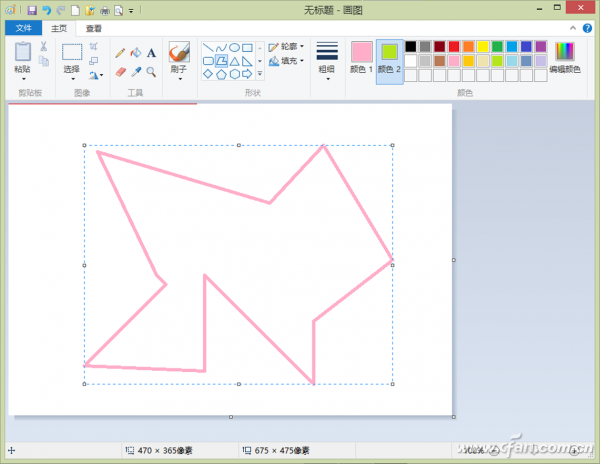600x464 pixels.
Task: Choose the Line shape
Action: [208, 47]
